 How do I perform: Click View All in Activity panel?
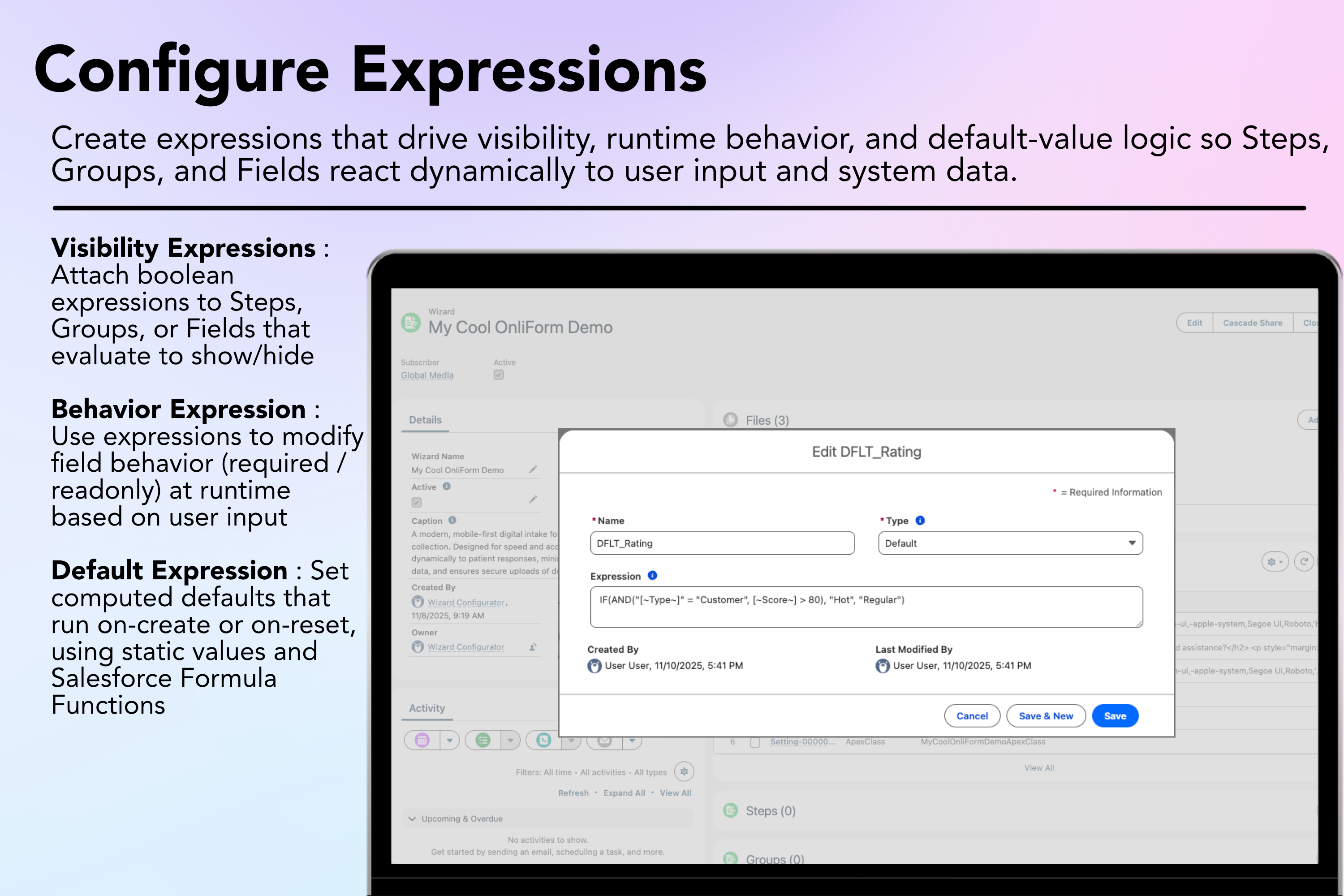pos(676,793)
